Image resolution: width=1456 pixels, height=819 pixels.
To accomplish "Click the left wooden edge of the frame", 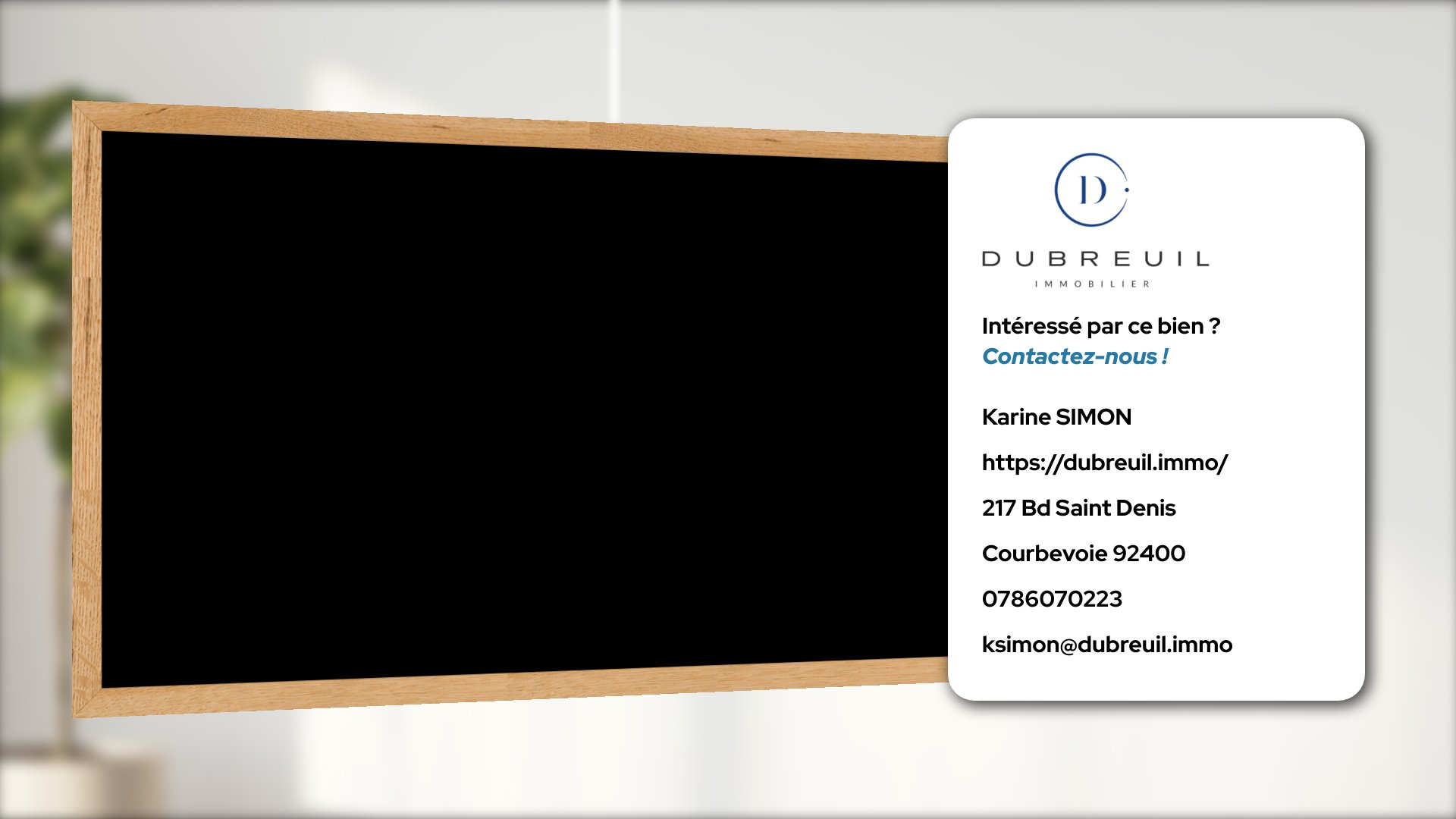I will coord(86,409).
